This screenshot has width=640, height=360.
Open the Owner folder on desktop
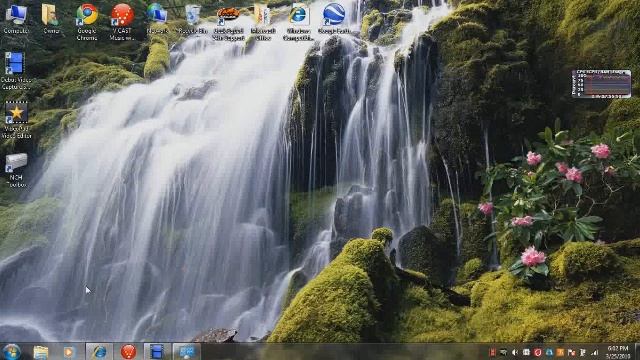[51, 18]
